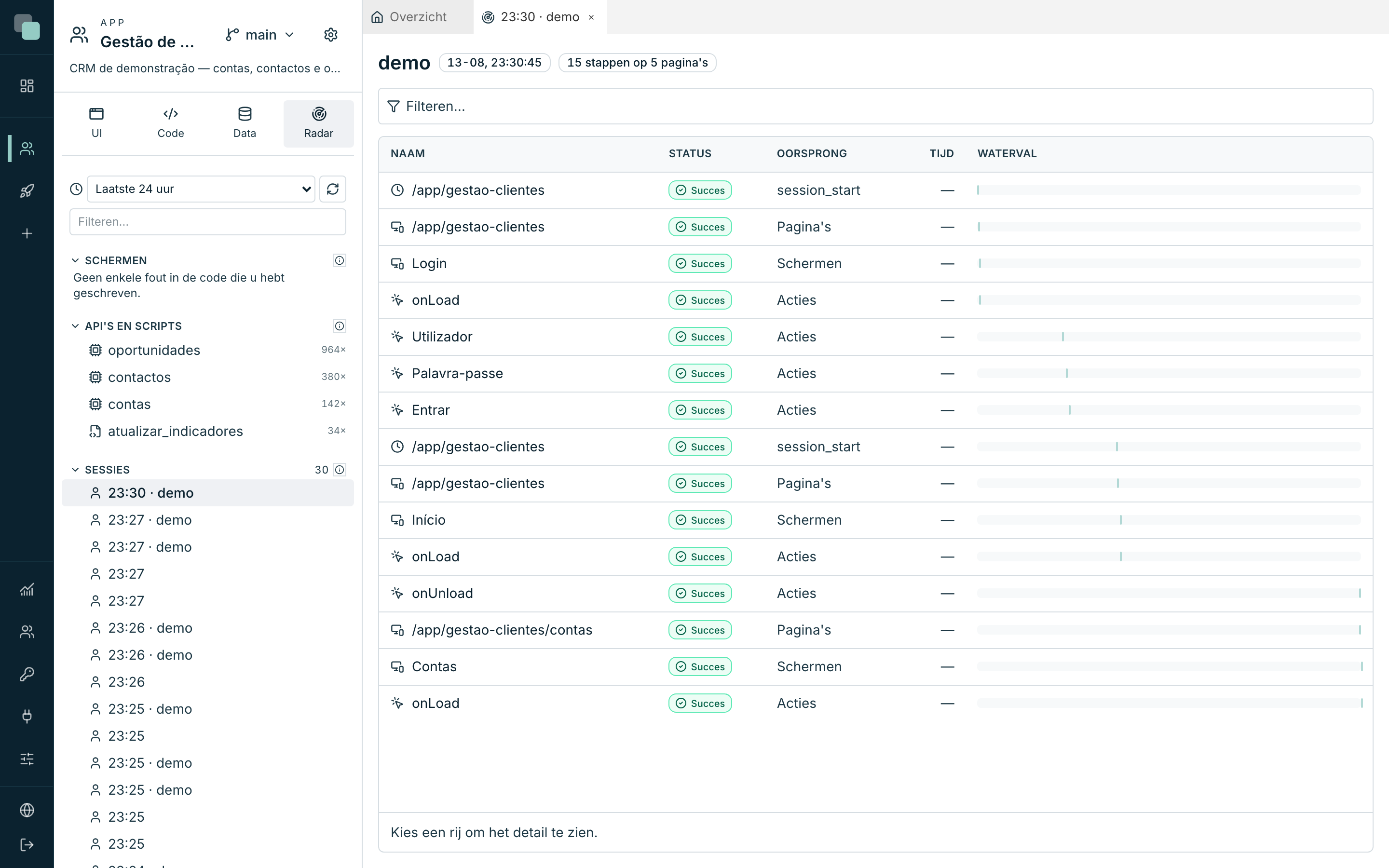Select the Início screen row
Screen dimensions: 1389x868
tap(875, 520)
